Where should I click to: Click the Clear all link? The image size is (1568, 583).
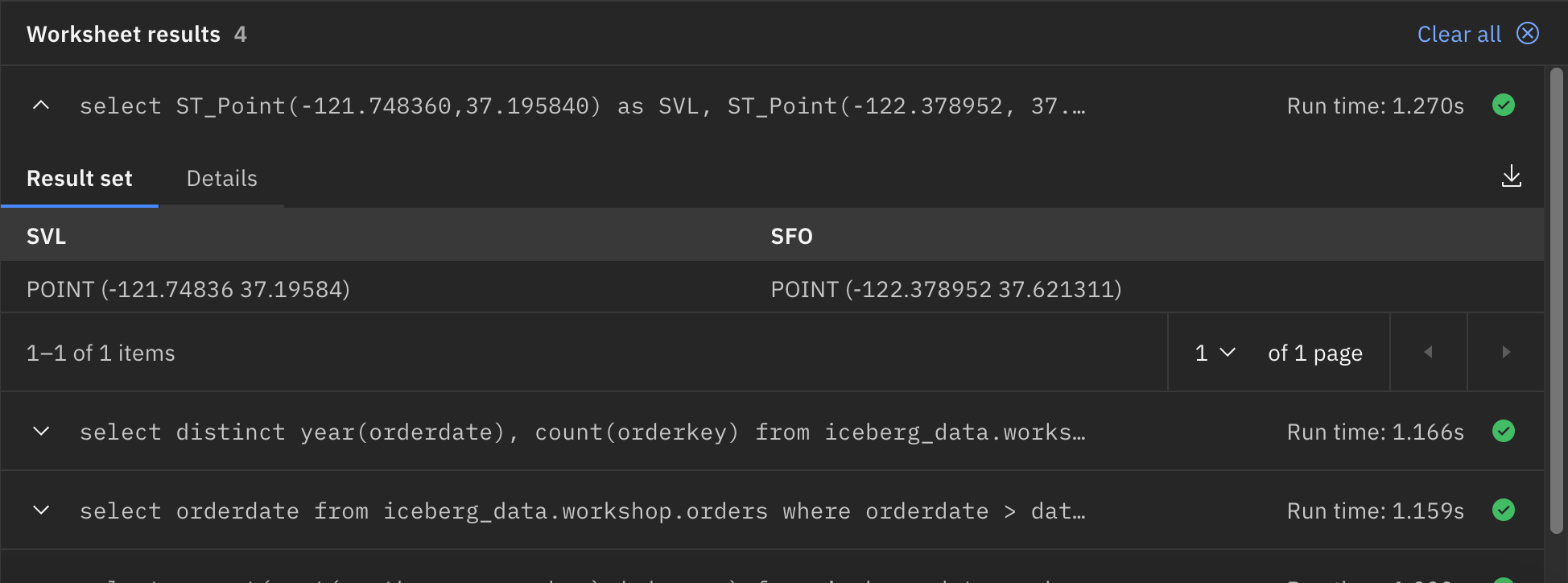click(x=1459, y=34)
